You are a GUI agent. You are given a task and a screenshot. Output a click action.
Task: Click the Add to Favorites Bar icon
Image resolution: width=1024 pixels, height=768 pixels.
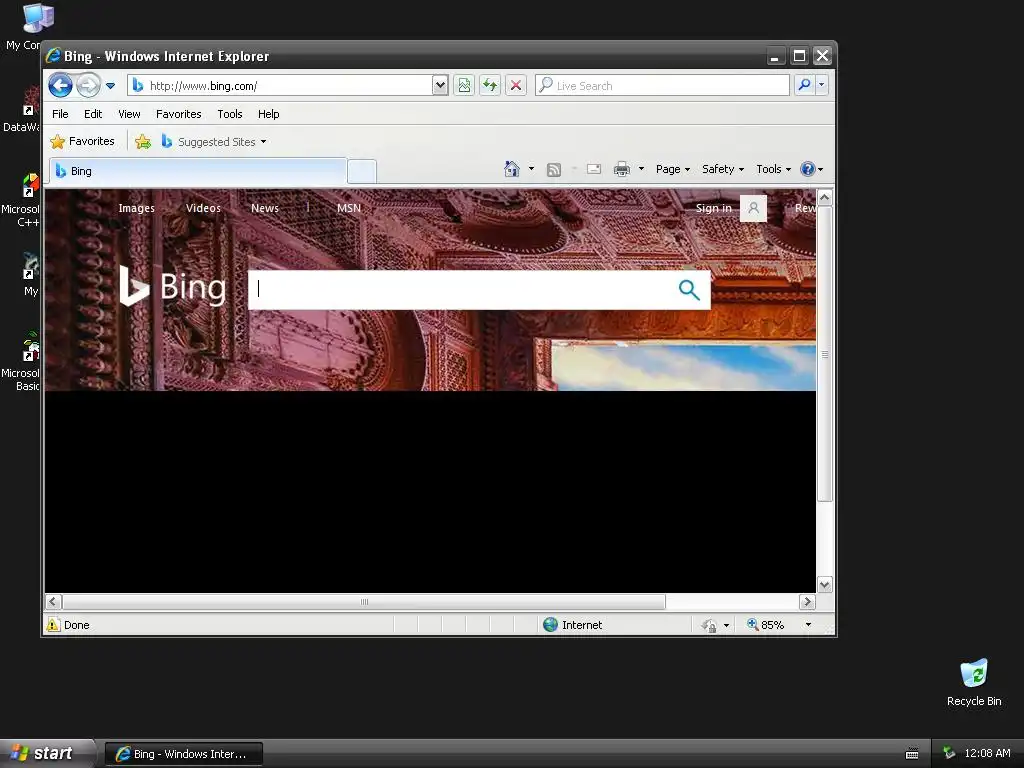click(143, 142)
